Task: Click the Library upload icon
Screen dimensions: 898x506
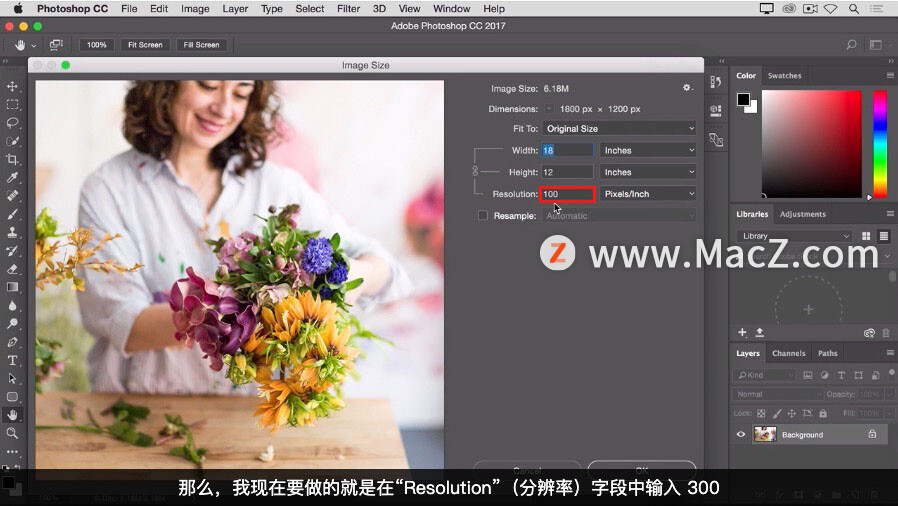Action: (x=760, y=333)
